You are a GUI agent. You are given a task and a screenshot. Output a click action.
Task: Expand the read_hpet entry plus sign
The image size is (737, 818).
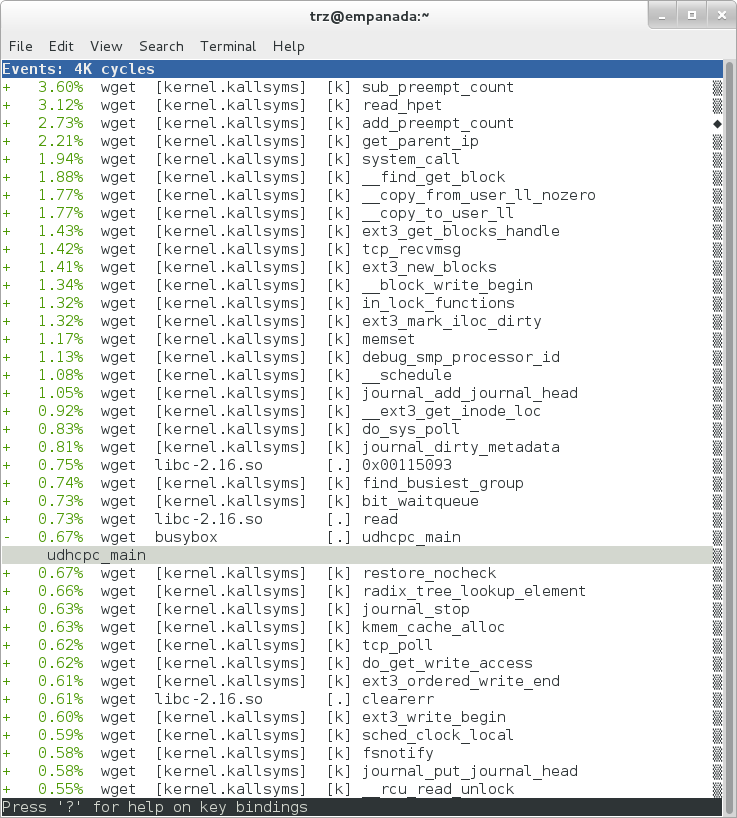coord(7,105)
